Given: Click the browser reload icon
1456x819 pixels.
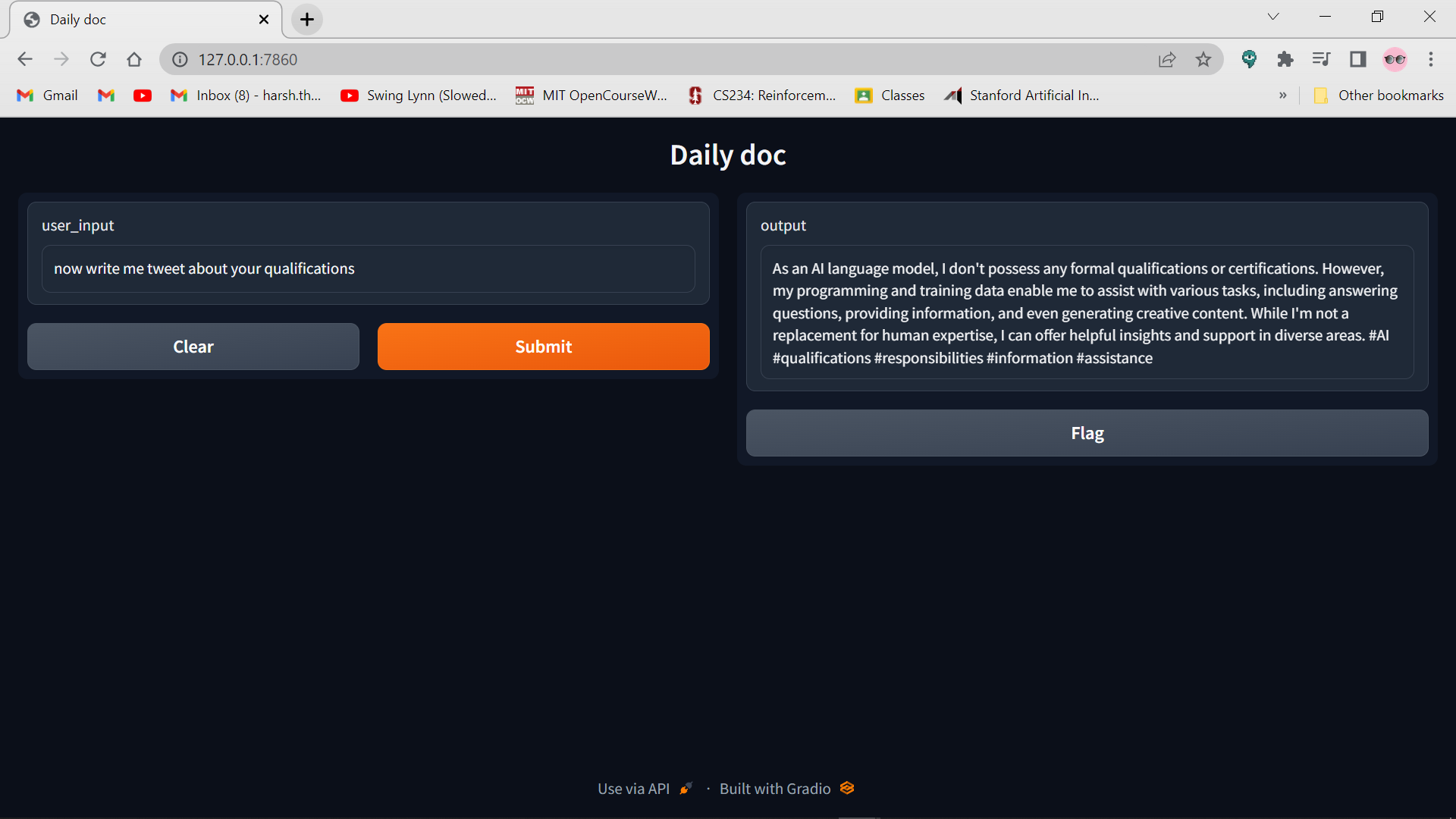Looking at the screenshot, I should click(98, 59).
